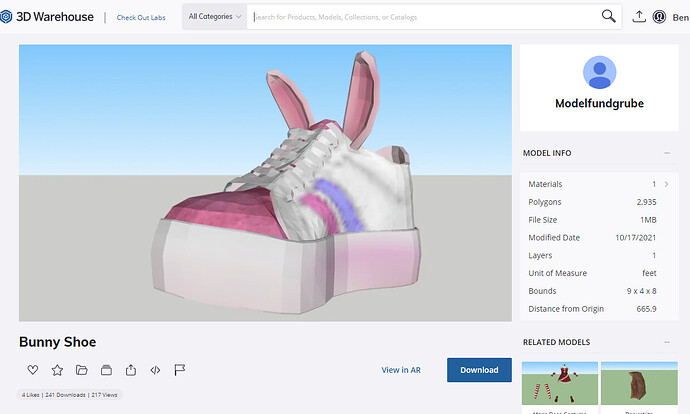Click the magnifying glass search icon
Viewport: 690px width, 414px height.
coord(609,16)
